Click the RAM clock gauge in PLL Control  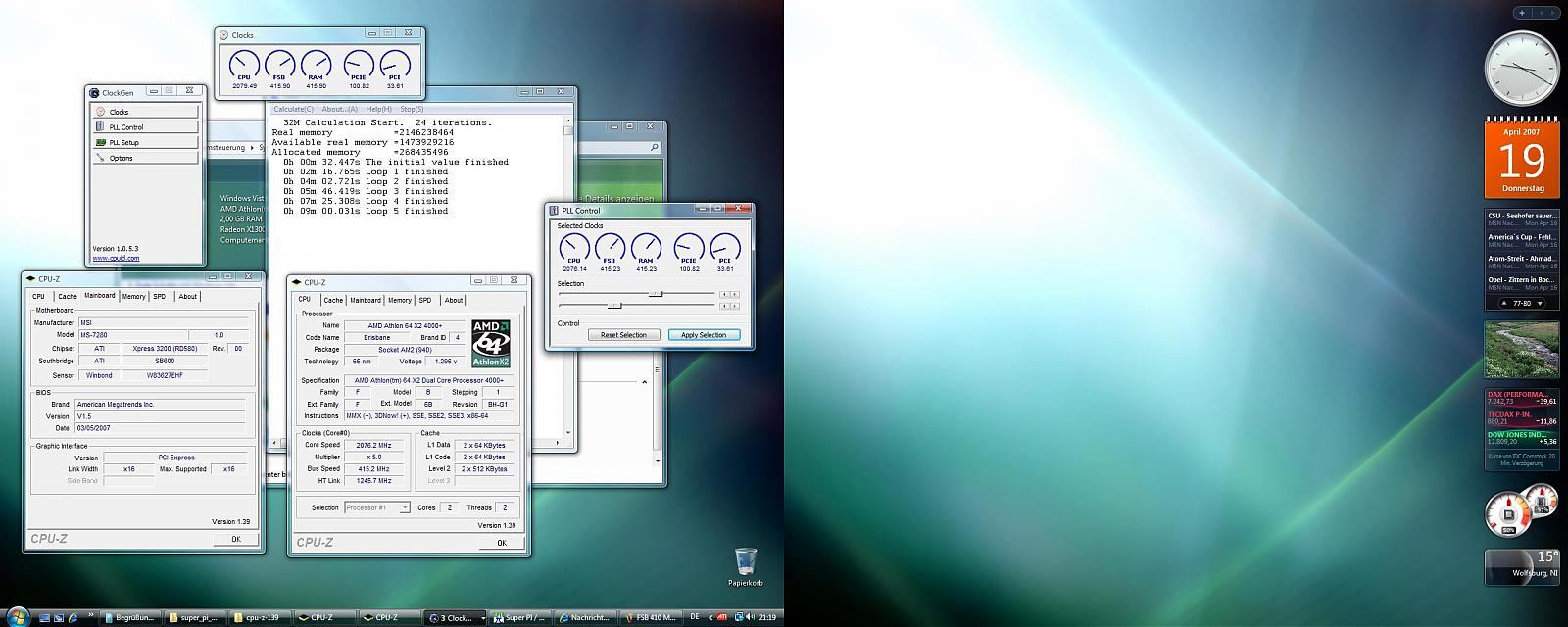647,252
